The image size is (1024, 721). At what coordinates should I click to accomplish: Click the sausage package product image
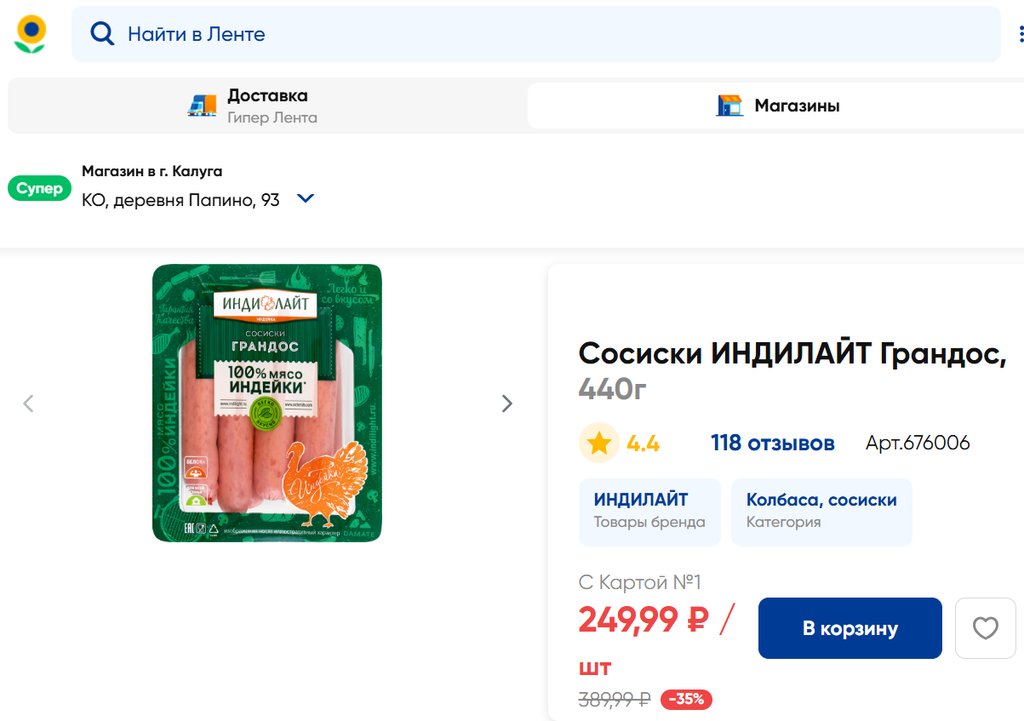coord(267,403)
